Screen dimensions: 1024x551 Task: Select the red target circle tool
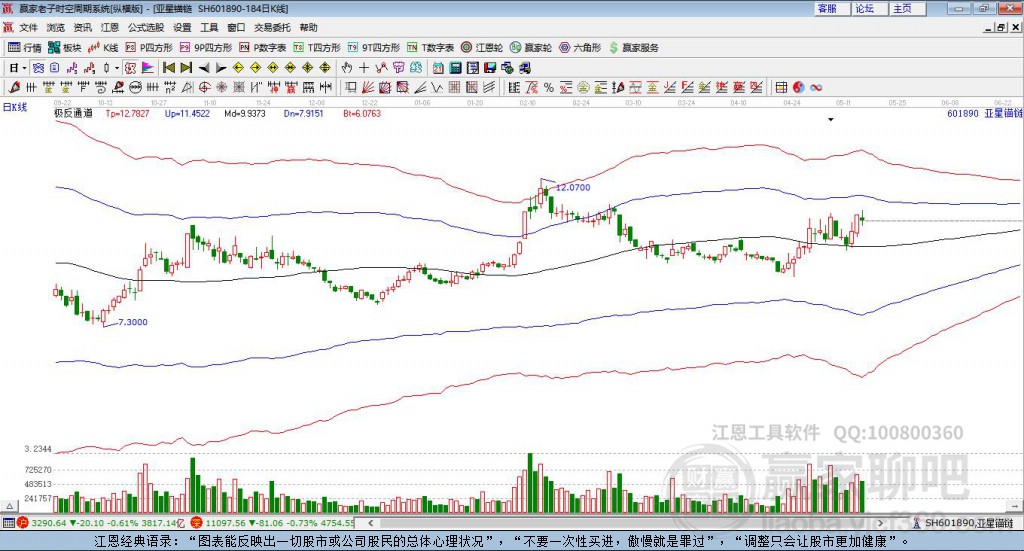204,87
